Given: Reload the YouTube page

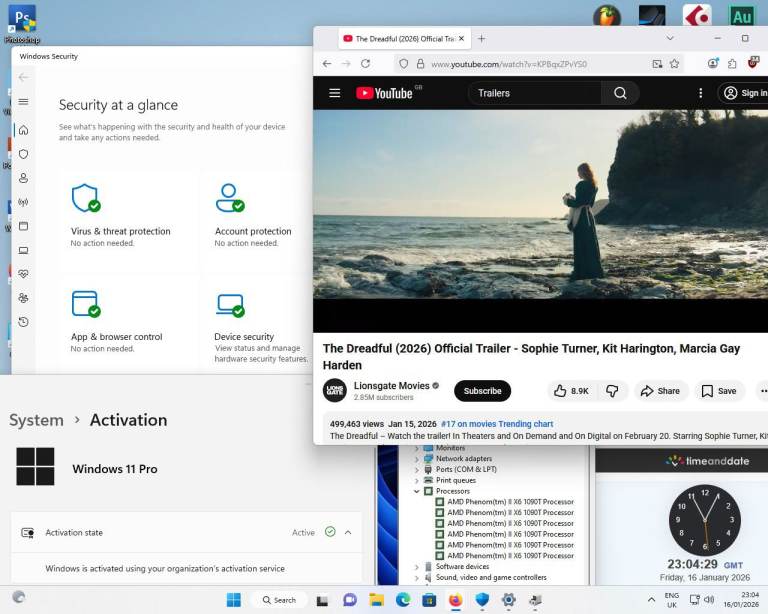Looking at the screenshot, I should point(366,64).
